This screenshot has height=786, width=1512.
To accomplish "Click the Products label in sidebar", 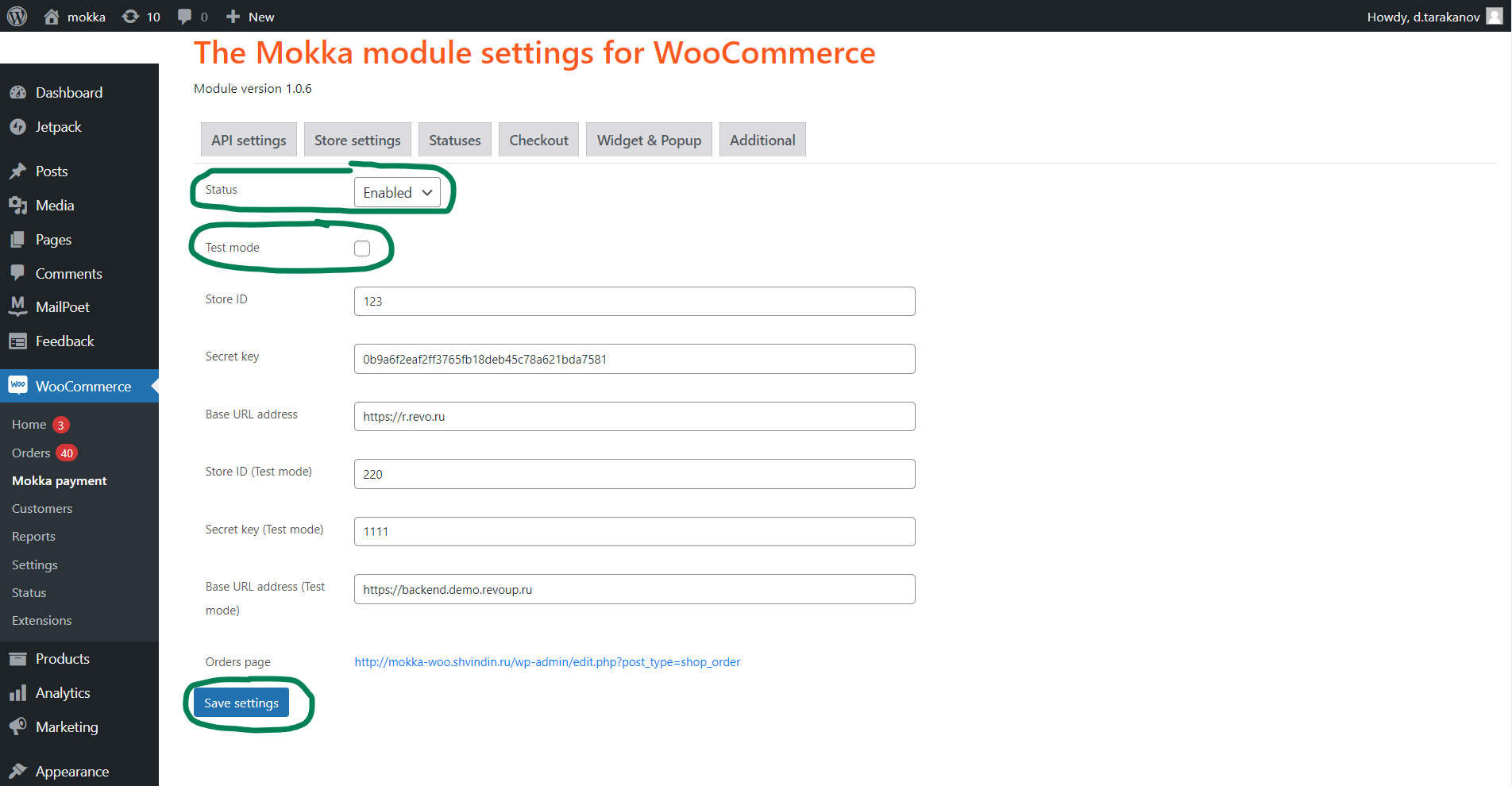I will coord(63,659).
